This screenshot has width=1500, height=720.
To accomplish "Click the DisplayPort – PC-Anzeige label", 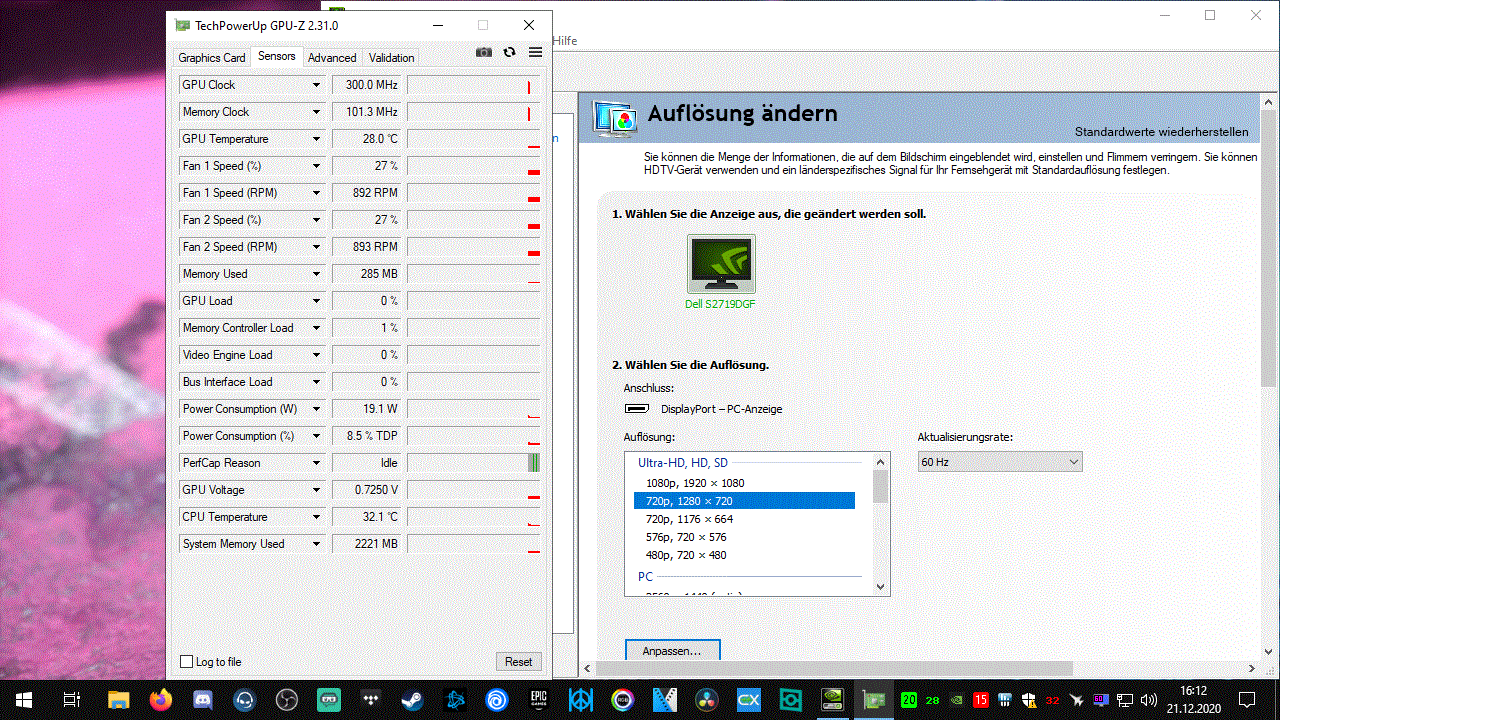I will coord(721,409).
